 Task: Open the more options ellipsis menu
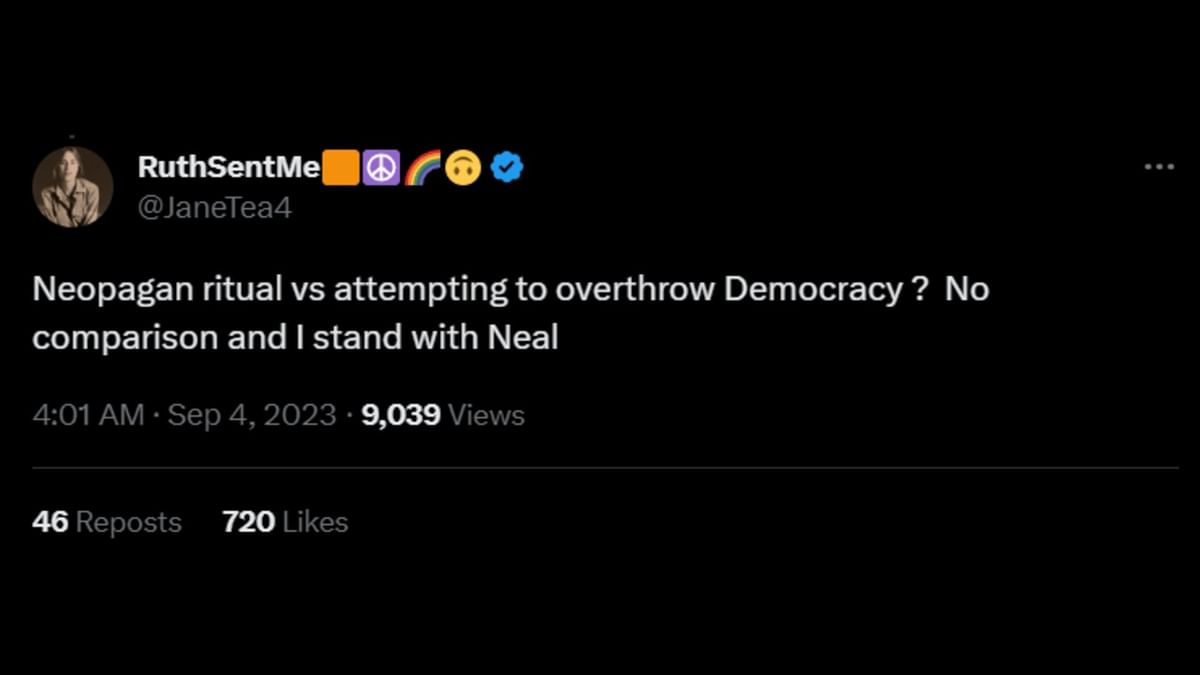tap(1157, 168)
